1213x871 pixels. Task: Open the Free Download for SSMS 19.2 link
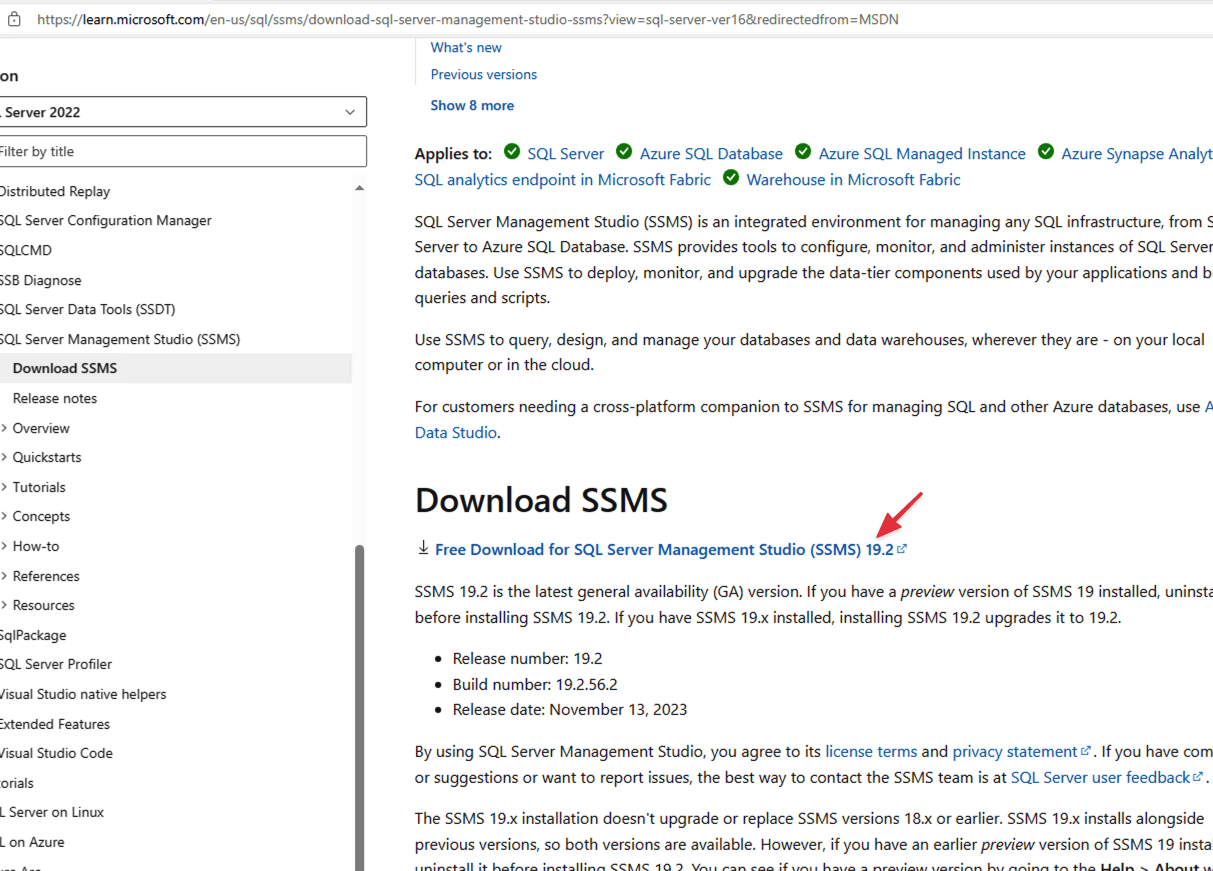pos(664,549)
